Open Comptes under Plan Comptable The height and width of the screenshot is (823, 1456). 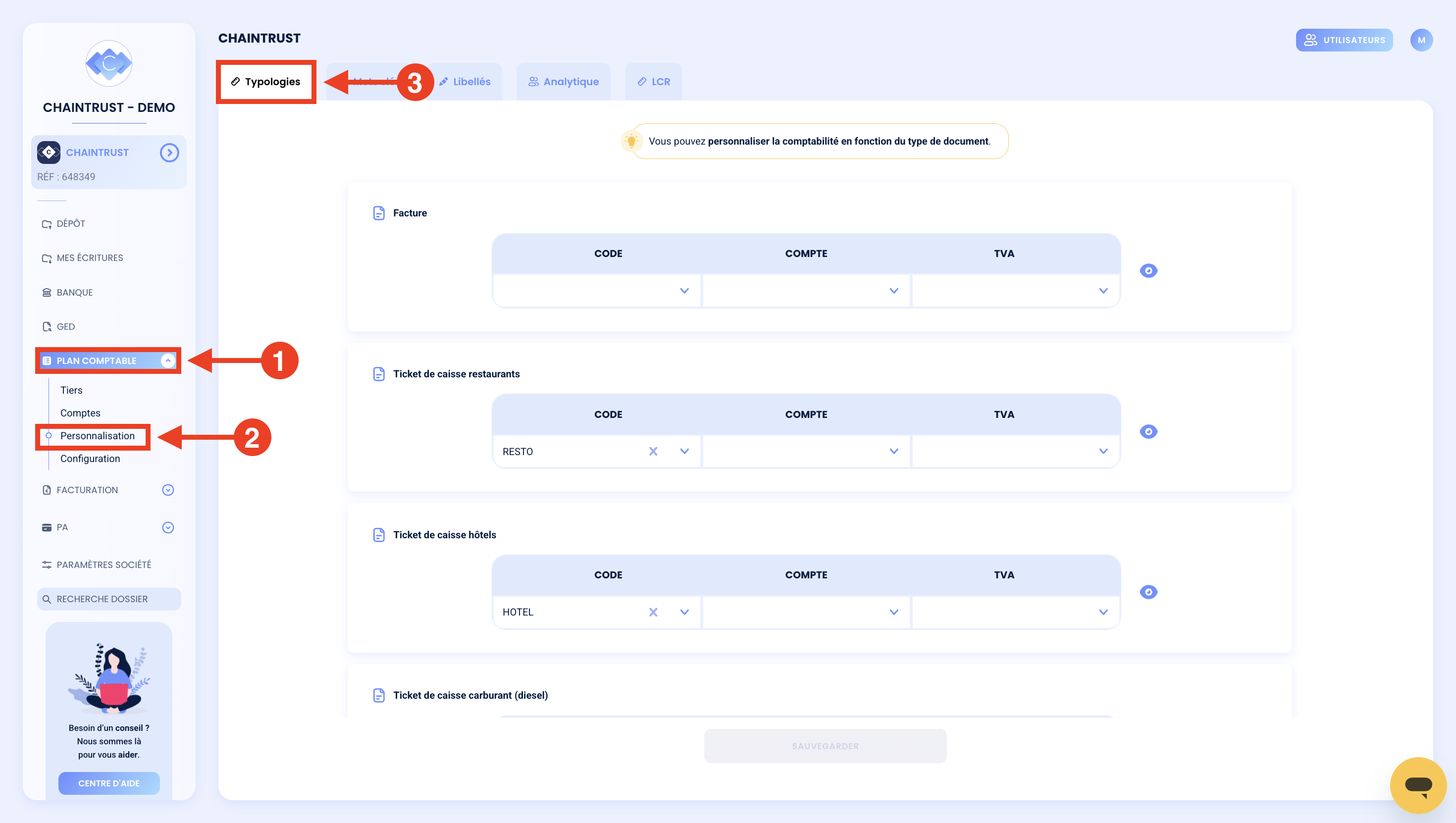point(80,413)
